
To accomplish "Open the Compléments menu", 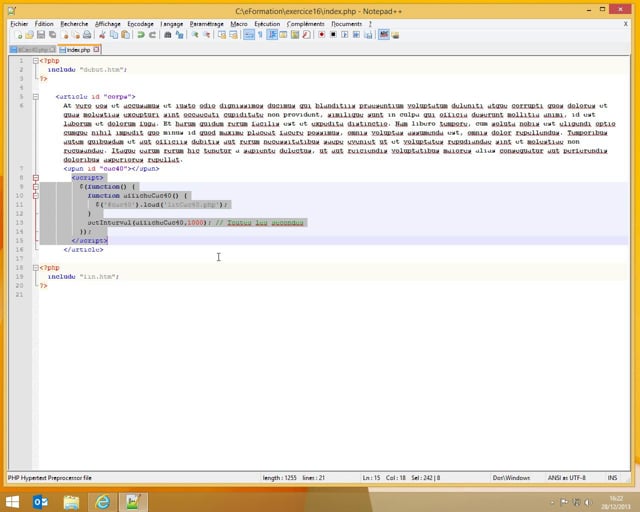I will point(305,24).
